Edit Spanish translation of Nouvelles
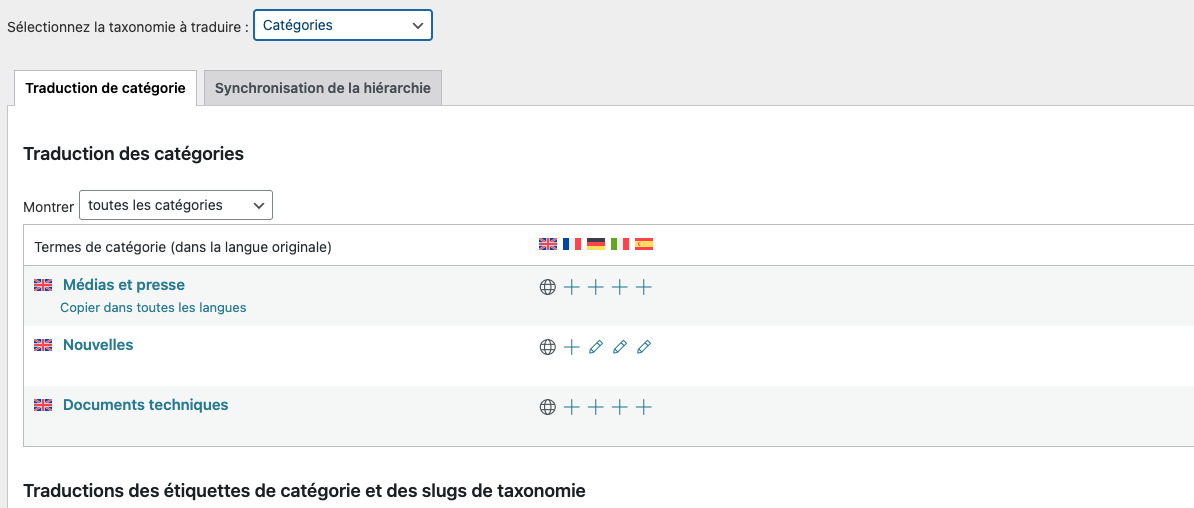 coord(644,347)
